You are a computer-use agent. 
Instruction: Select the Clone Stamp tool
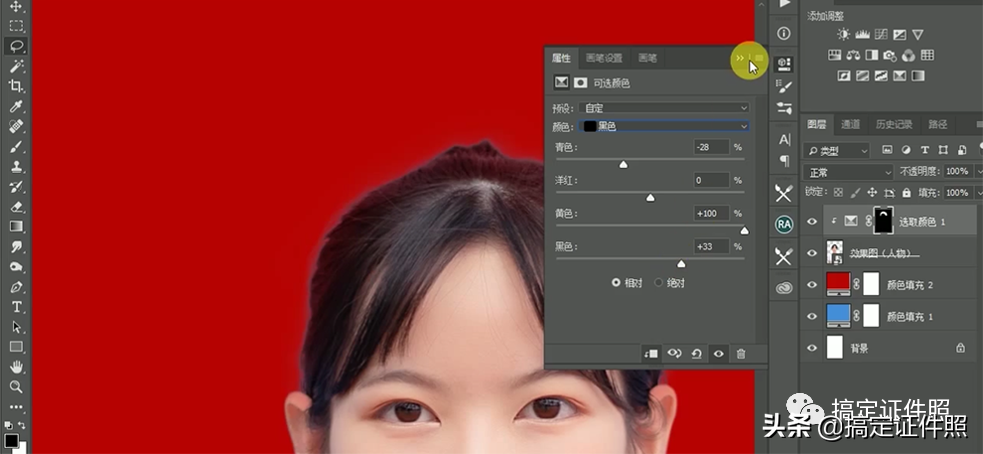tap(16, 166)
